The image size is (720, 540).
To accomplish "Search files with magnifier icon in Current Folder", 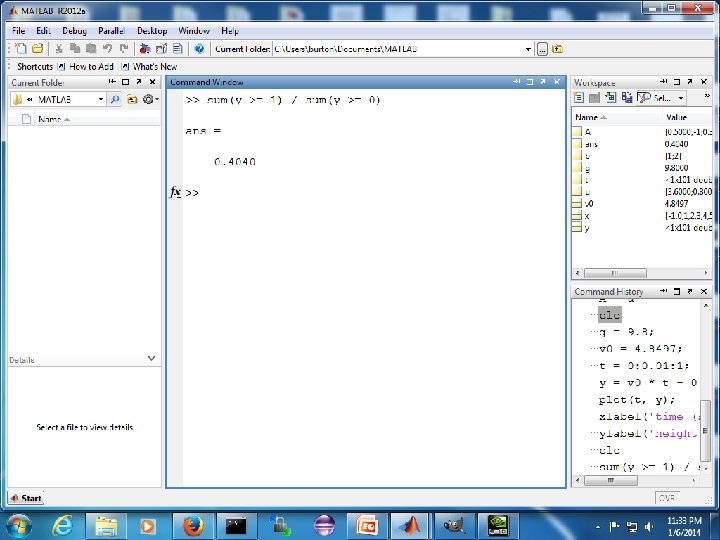I will (115, 99).
